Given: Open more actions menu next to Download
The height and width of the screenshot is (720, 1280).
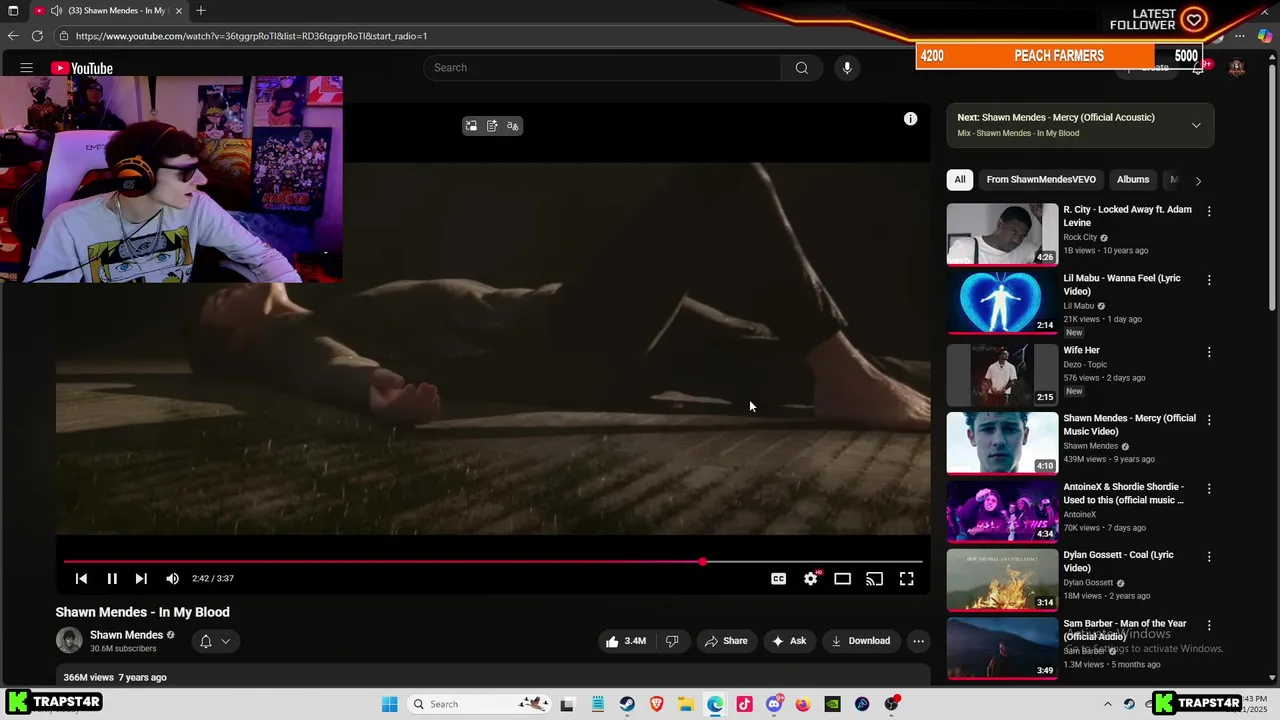Looking at the screenshot, I should coord(918,641).
